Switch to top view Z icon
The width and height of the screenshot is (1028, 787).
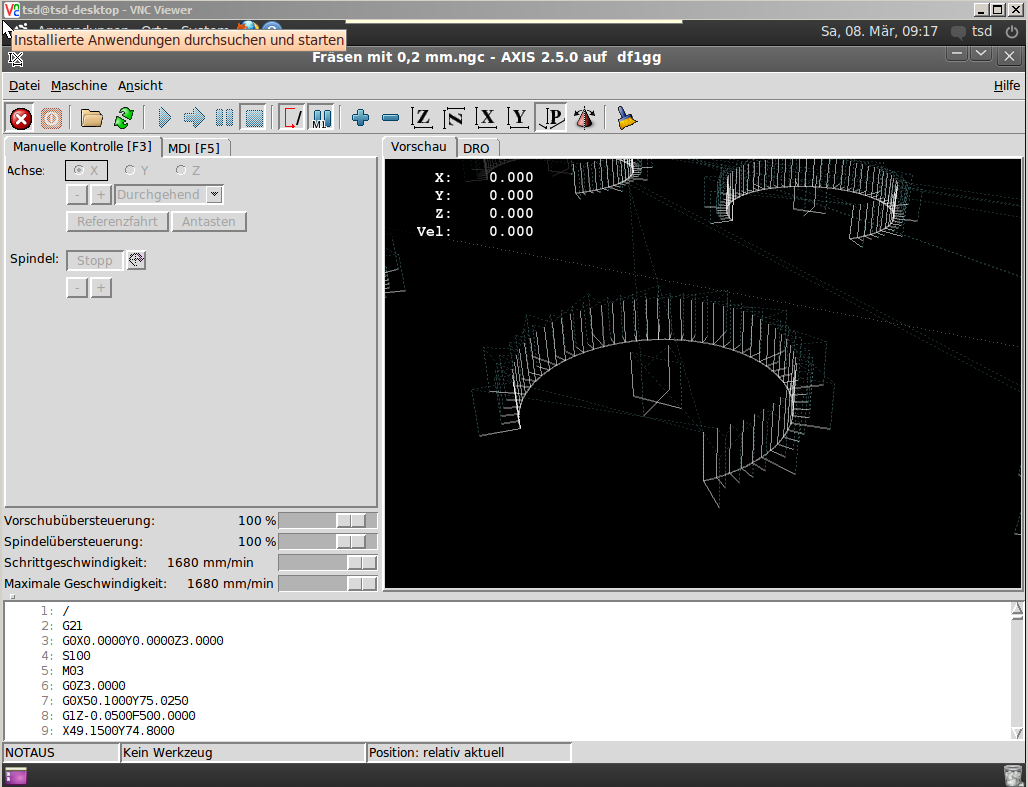click(x=422, y=119)
